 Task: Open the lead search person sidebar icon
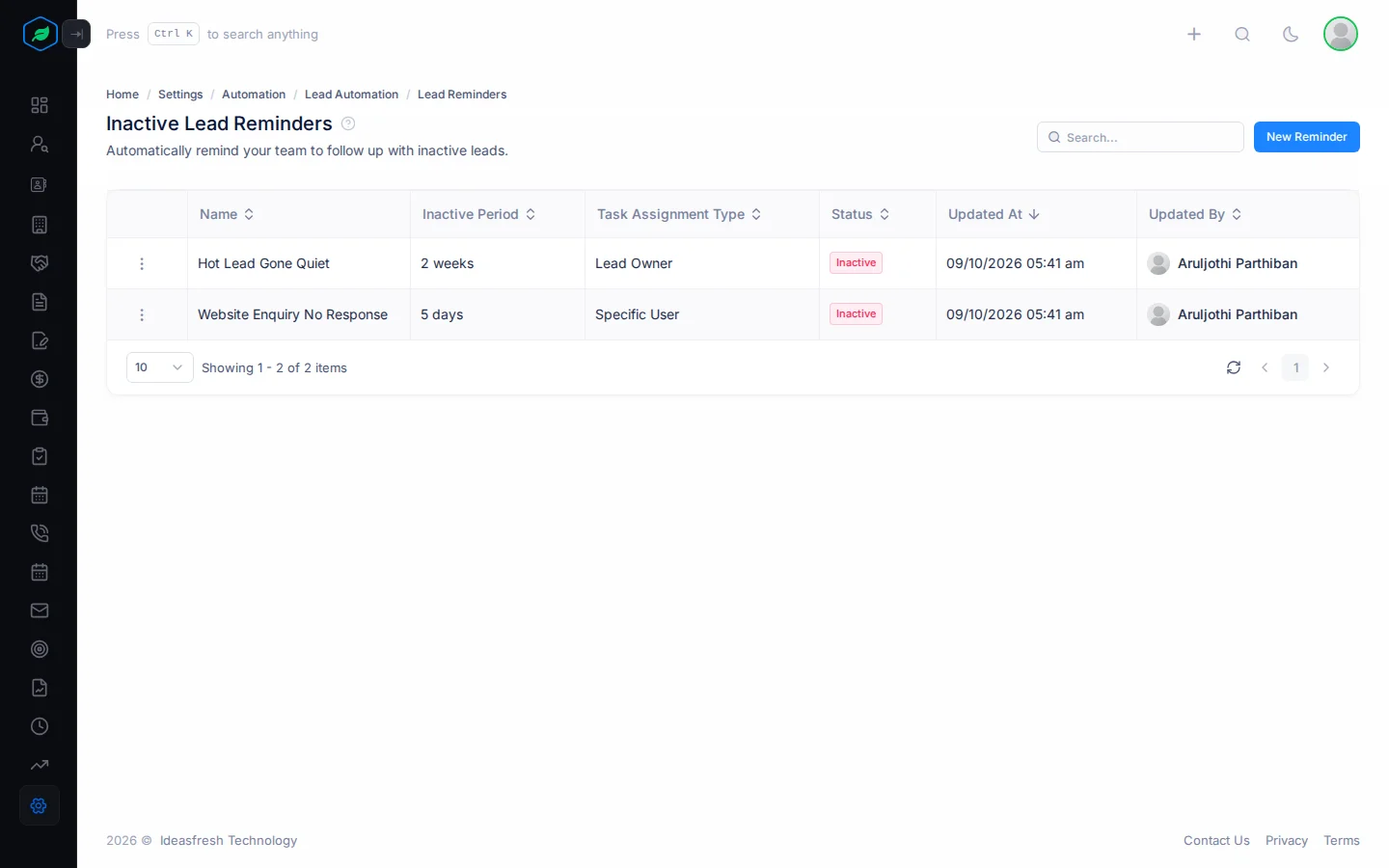40,144
